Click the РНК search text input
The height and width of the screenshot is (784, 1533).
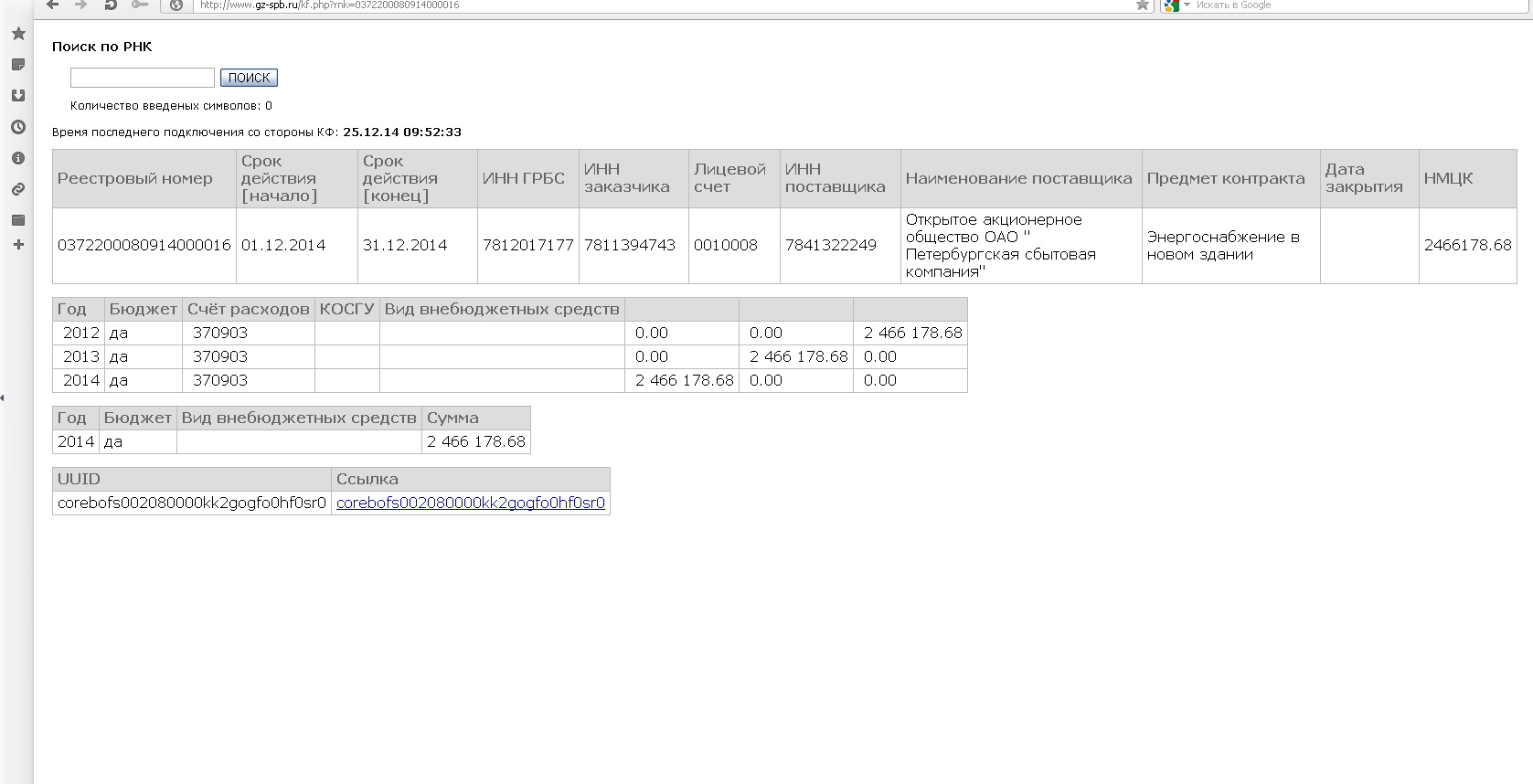tap(143, 78)
